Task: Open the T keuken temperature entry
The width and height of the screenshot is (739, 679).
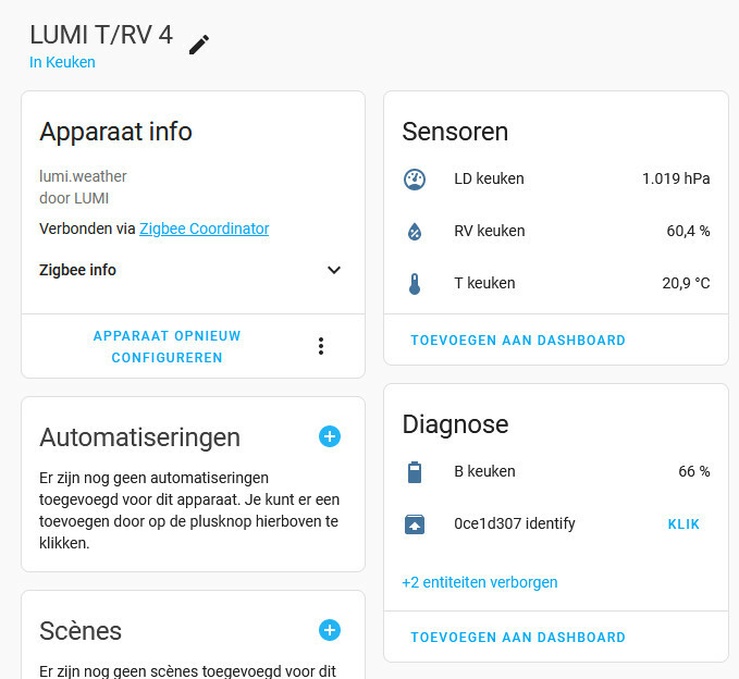Action: tap(485, 283)
